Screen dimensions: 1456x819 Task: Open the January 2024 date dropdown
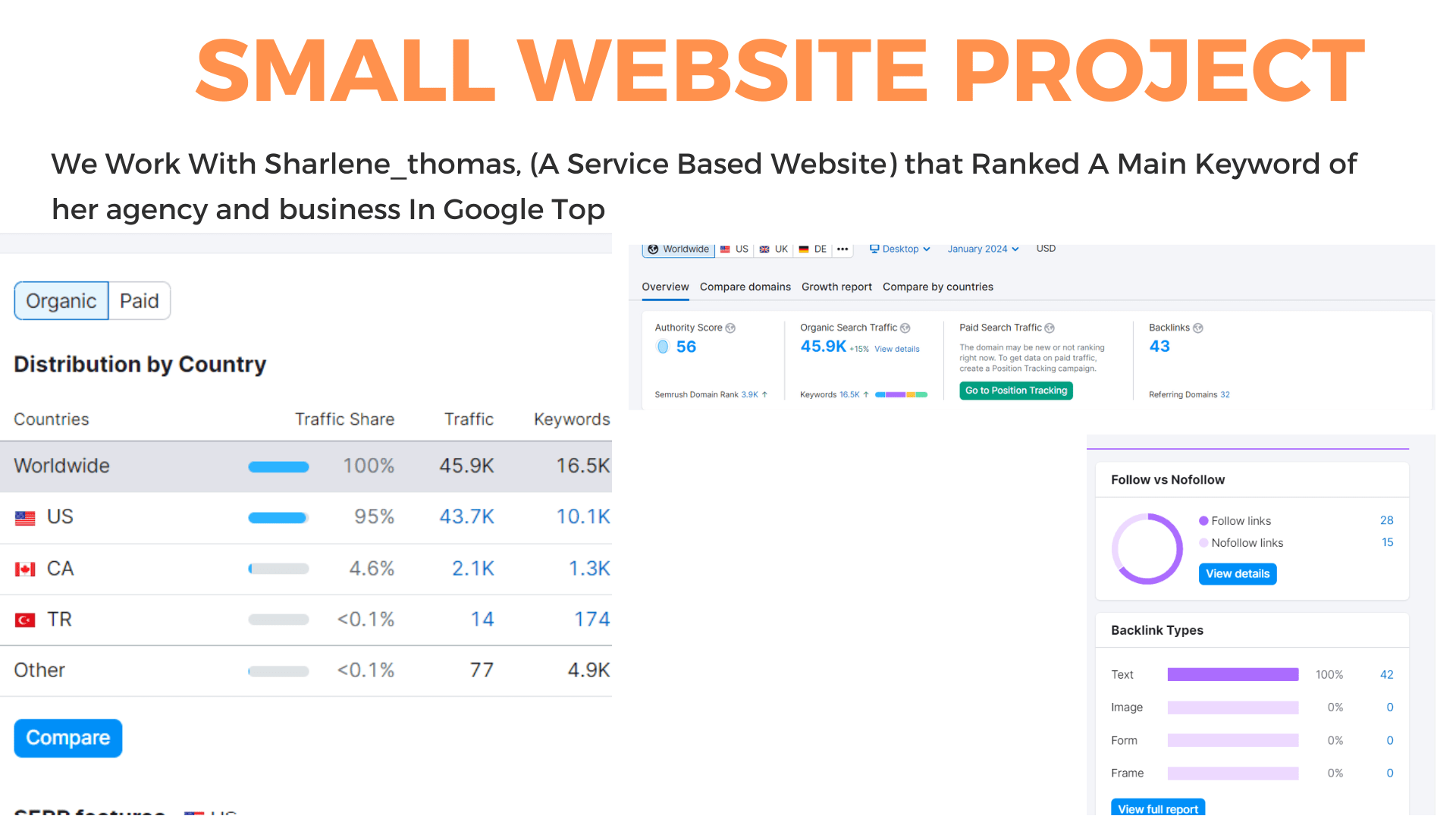pyautogui.click(x=984, y=249)
